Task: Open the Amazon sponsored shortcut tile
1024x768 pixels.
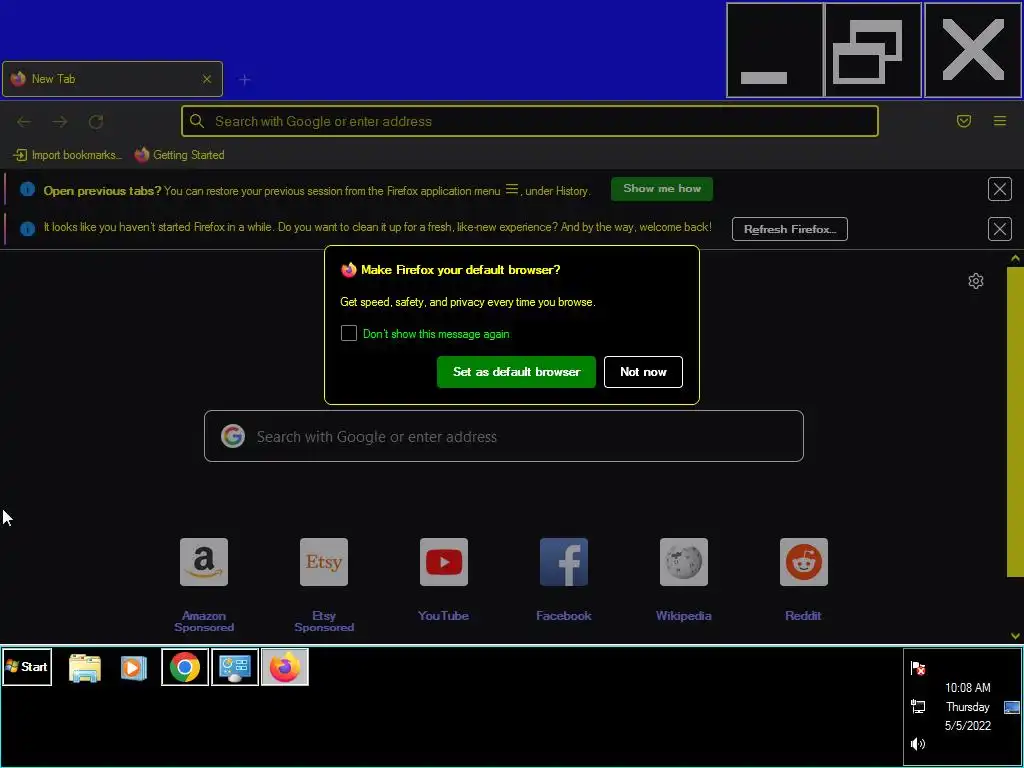Action: click(204, 562)
